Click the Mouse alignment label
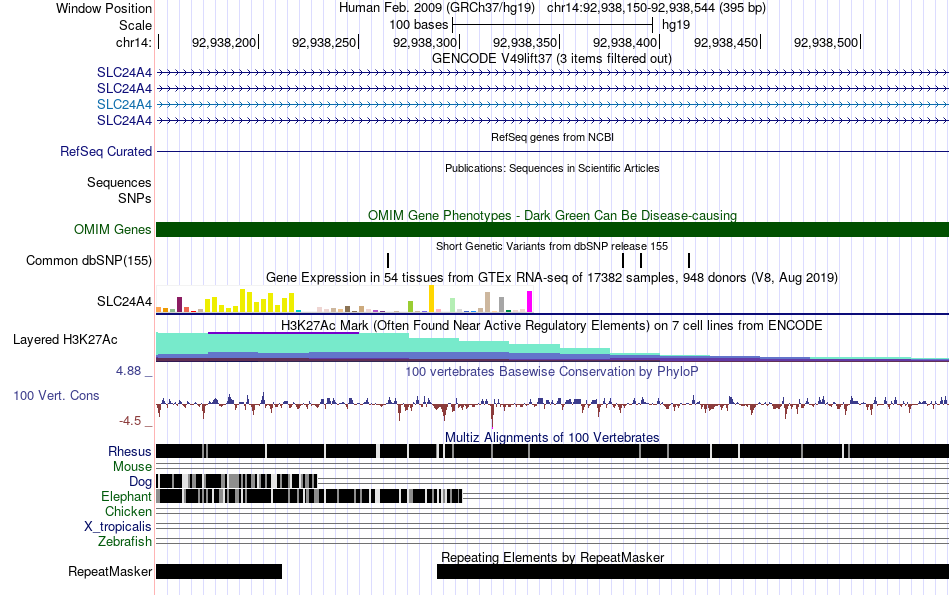950x595 pixels. pyautogui.click(x=132, y=467)
